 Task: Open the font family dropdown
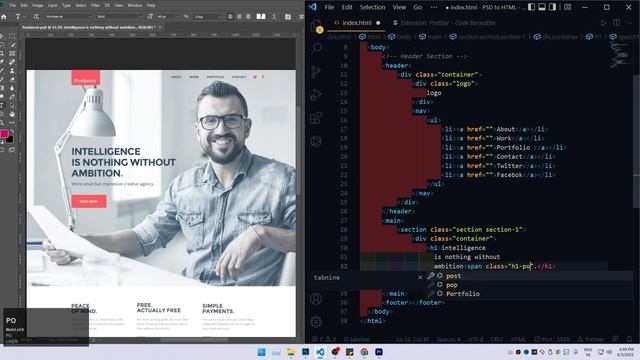(x=69, y=17)
